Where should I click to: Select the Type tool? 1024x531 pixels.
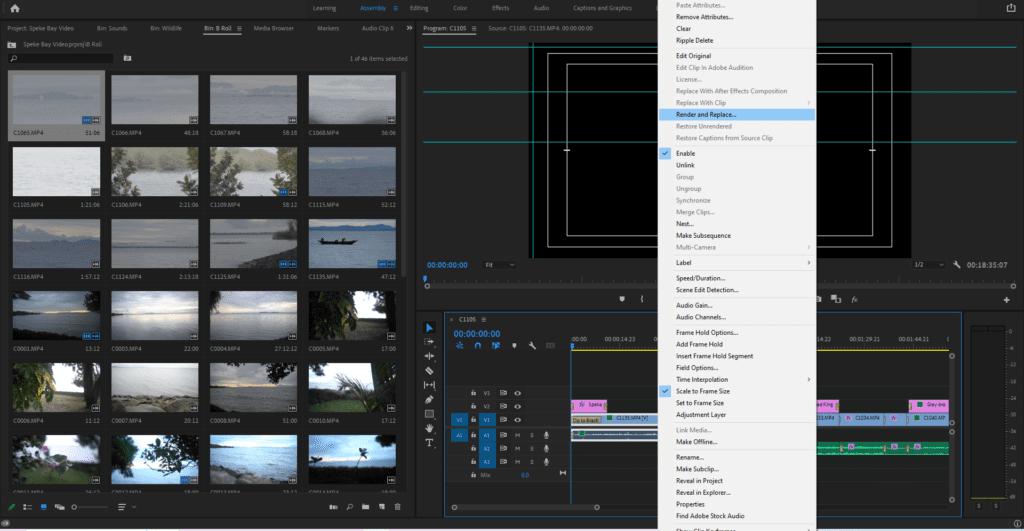429,442
